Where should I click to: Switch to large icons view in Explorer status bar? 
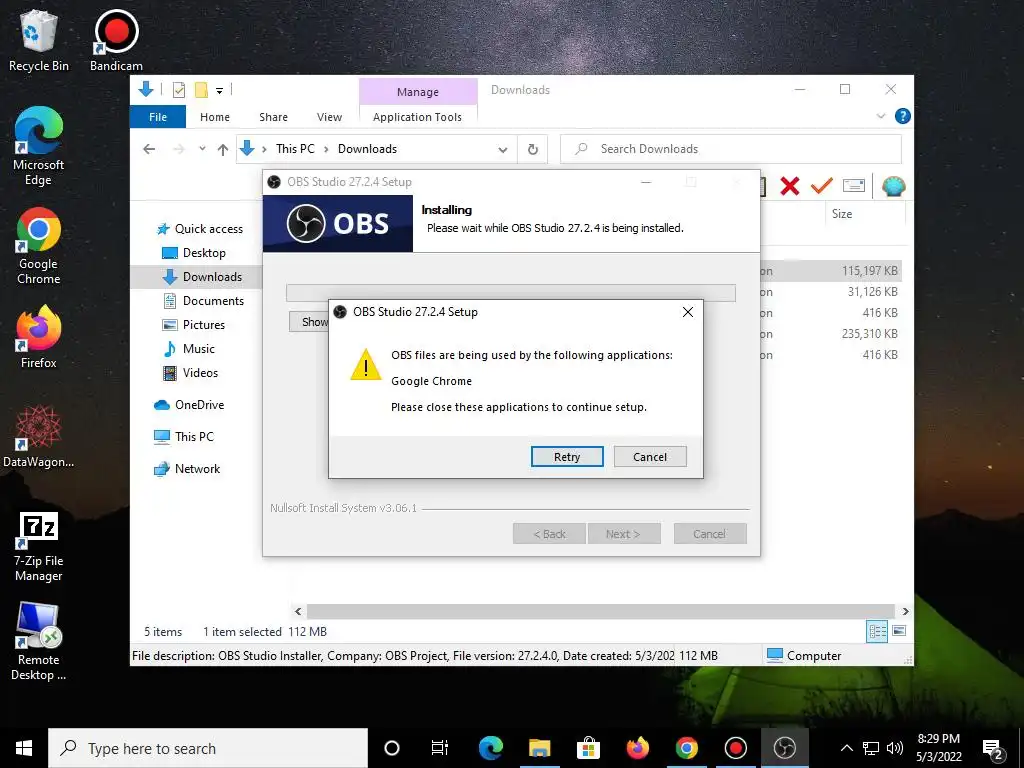[899, 631]
